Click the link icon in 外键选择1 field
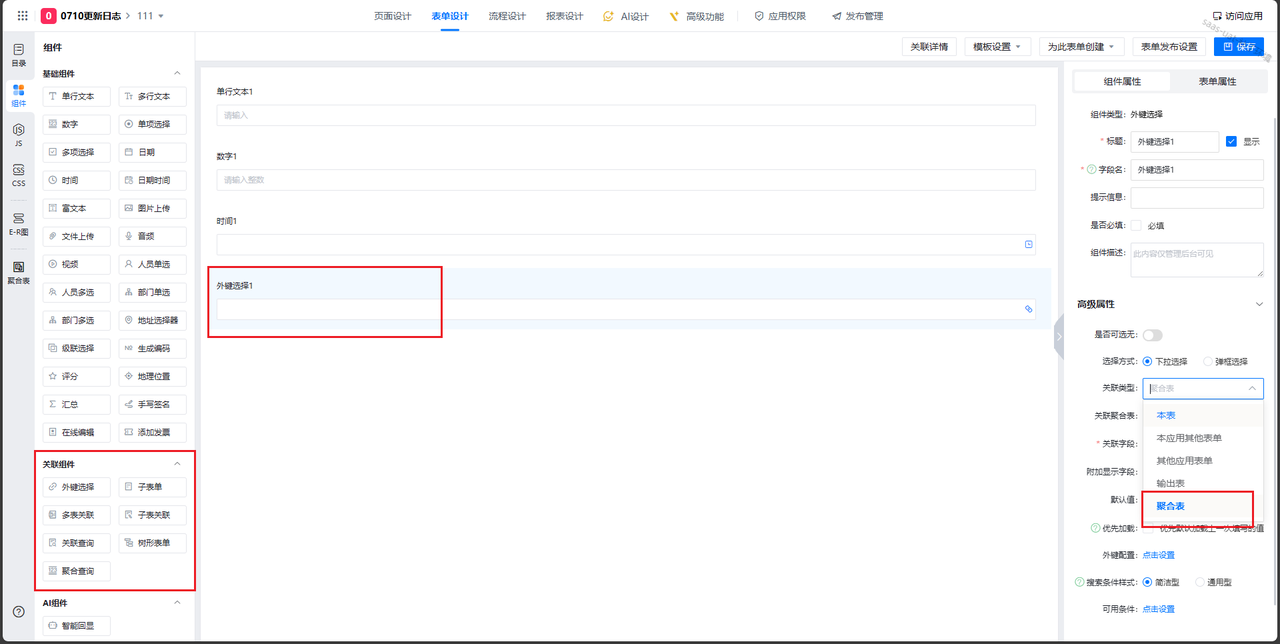Viewport: 1280px width, 644px height. pyautogui.click(x=1028, y=310)
